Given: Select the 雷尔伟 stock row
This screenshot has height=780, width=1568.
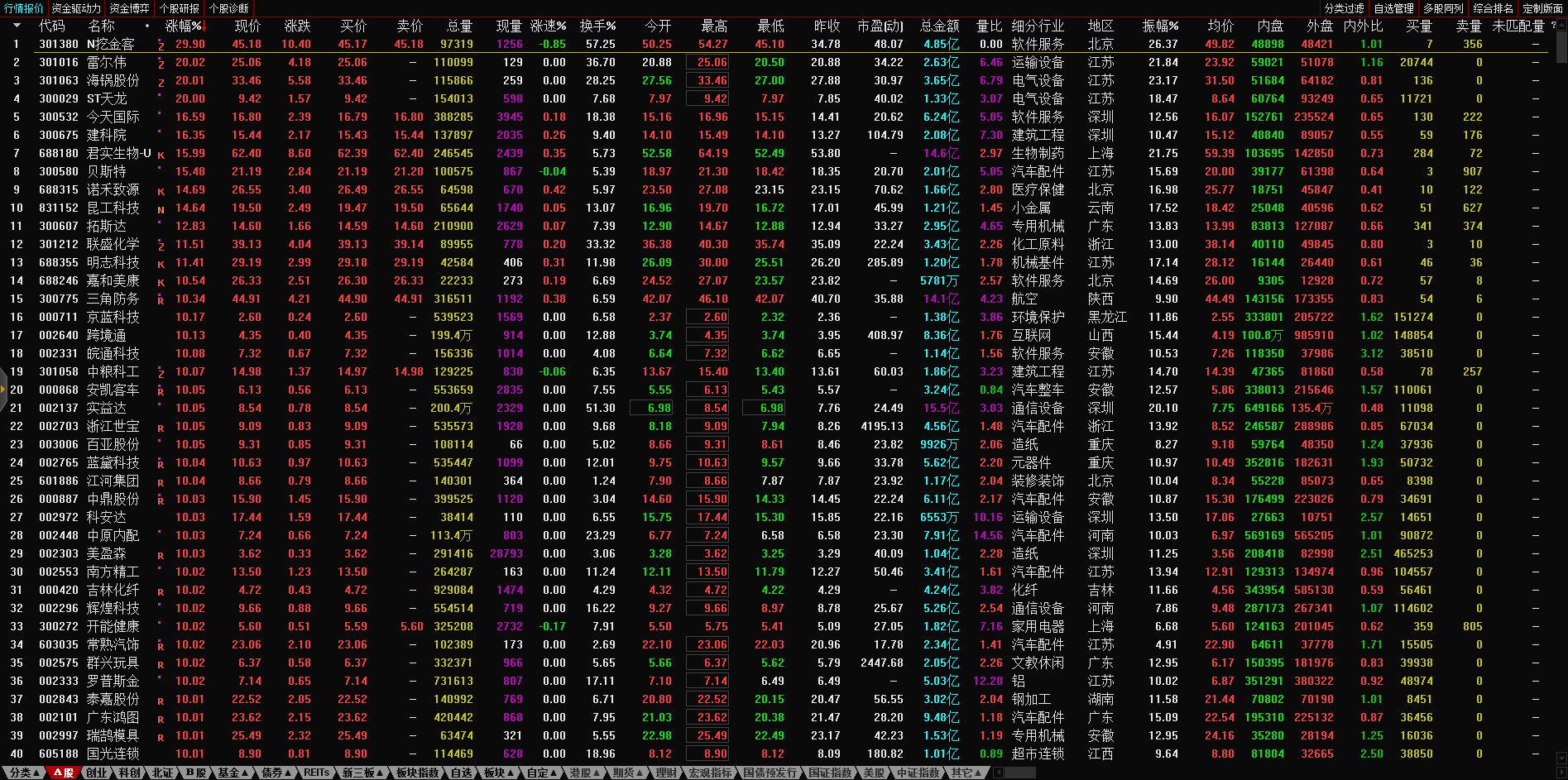Looking at the screenshot, I should [107, 62].
